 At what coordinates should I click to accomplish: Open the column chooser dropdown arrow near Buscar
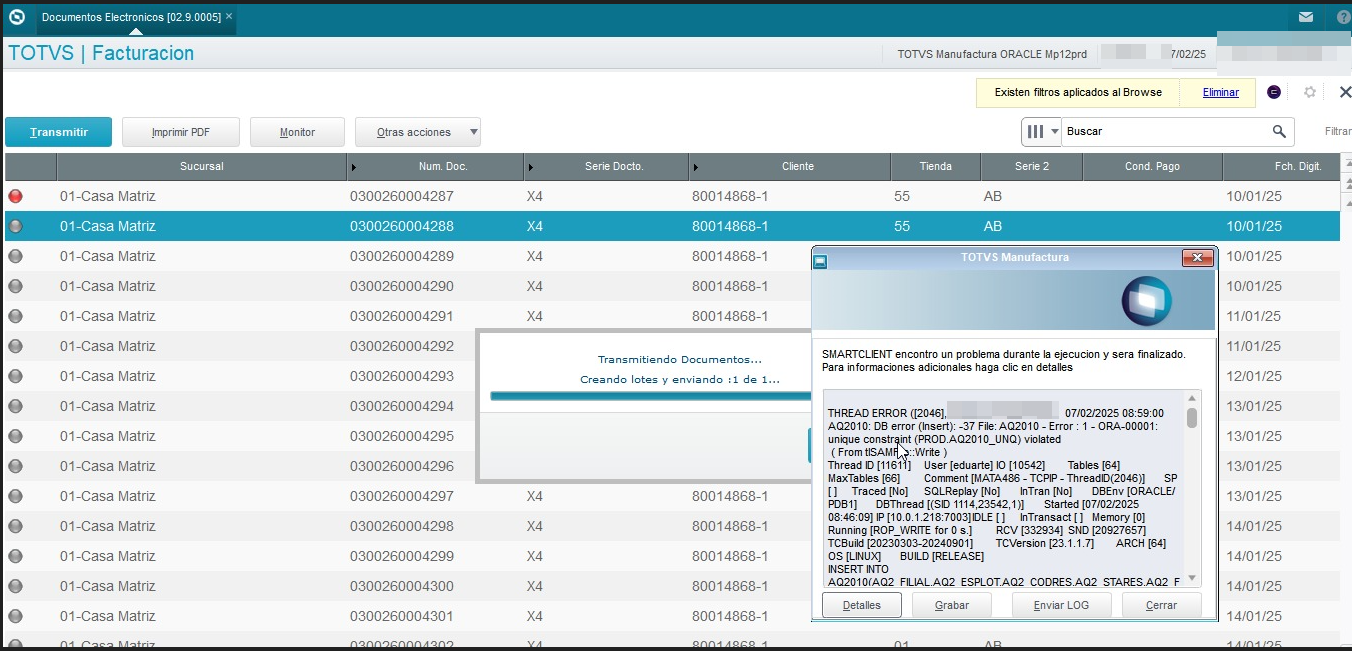[1056, 131]
